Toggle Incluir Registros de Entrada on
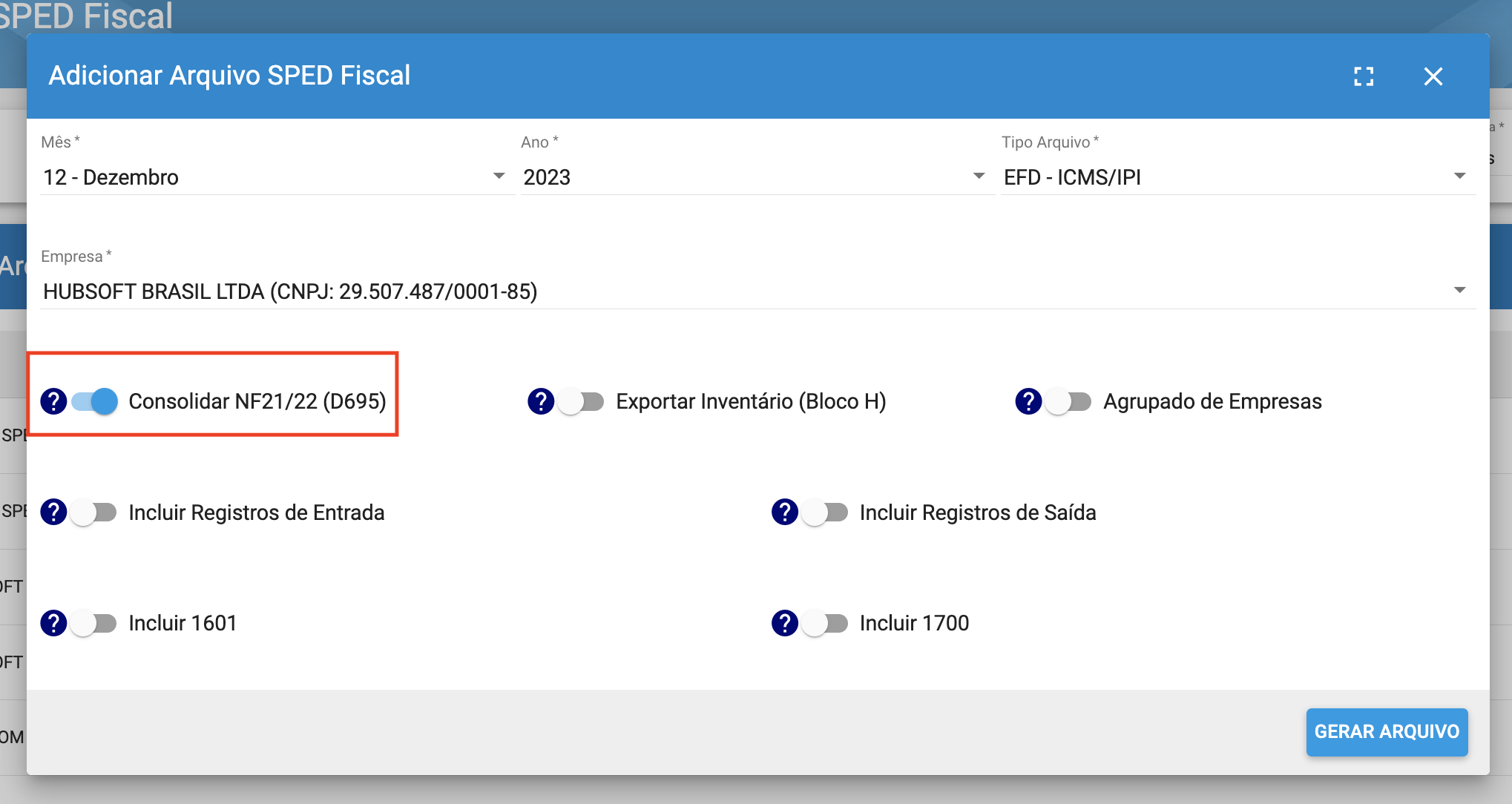 (x=93, y=512)
